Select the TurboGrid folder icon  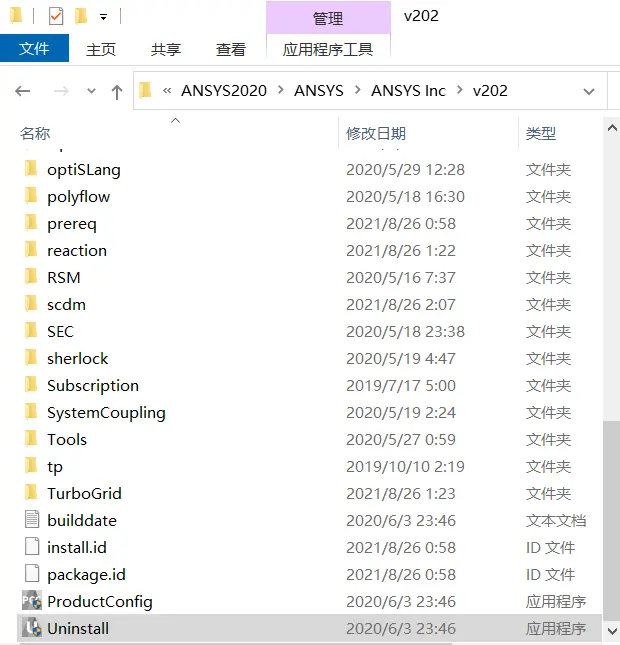tap(31, 492)
